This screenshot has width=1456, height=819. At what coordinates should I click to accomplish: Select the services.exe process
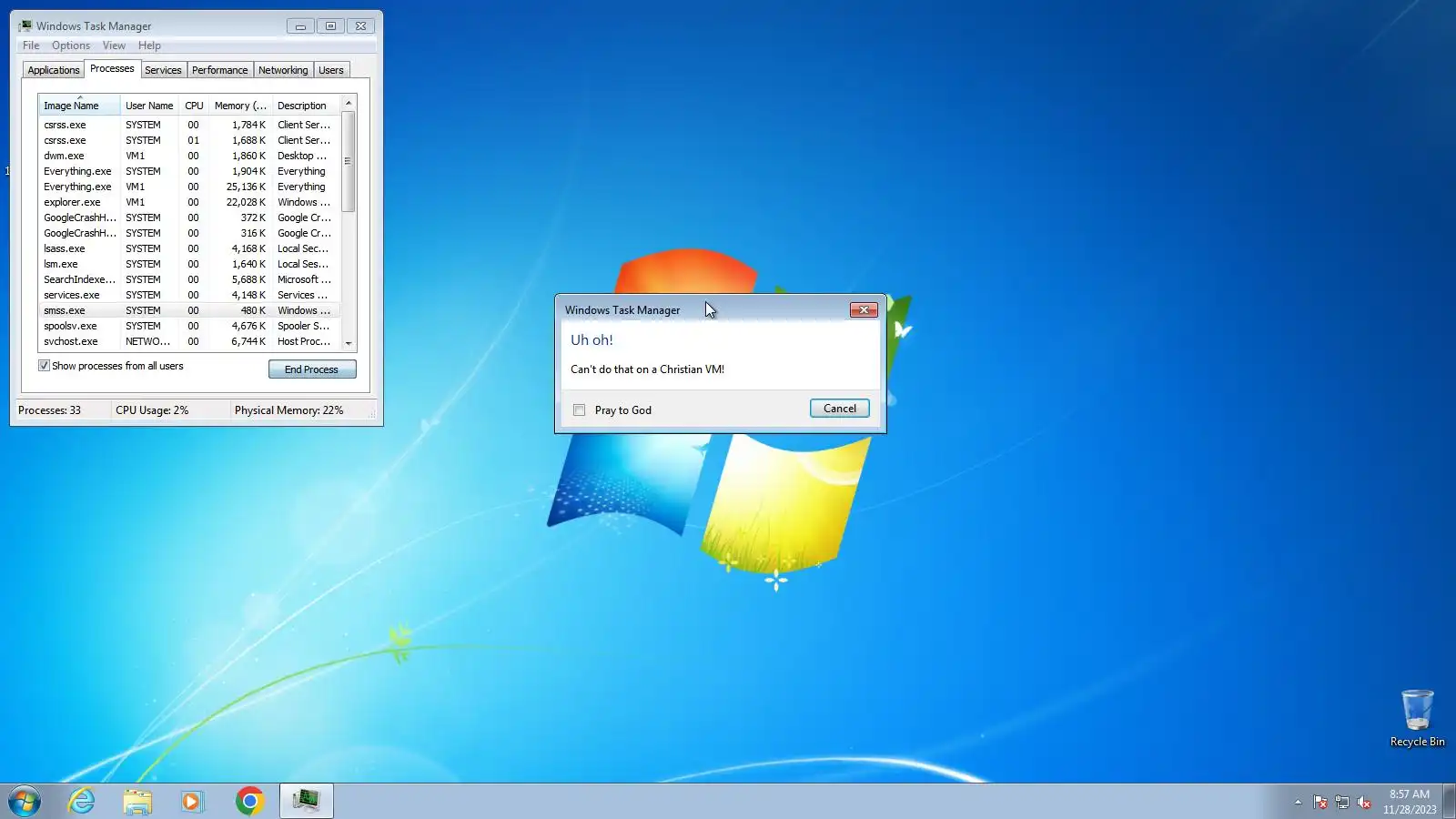coord(189,295)
